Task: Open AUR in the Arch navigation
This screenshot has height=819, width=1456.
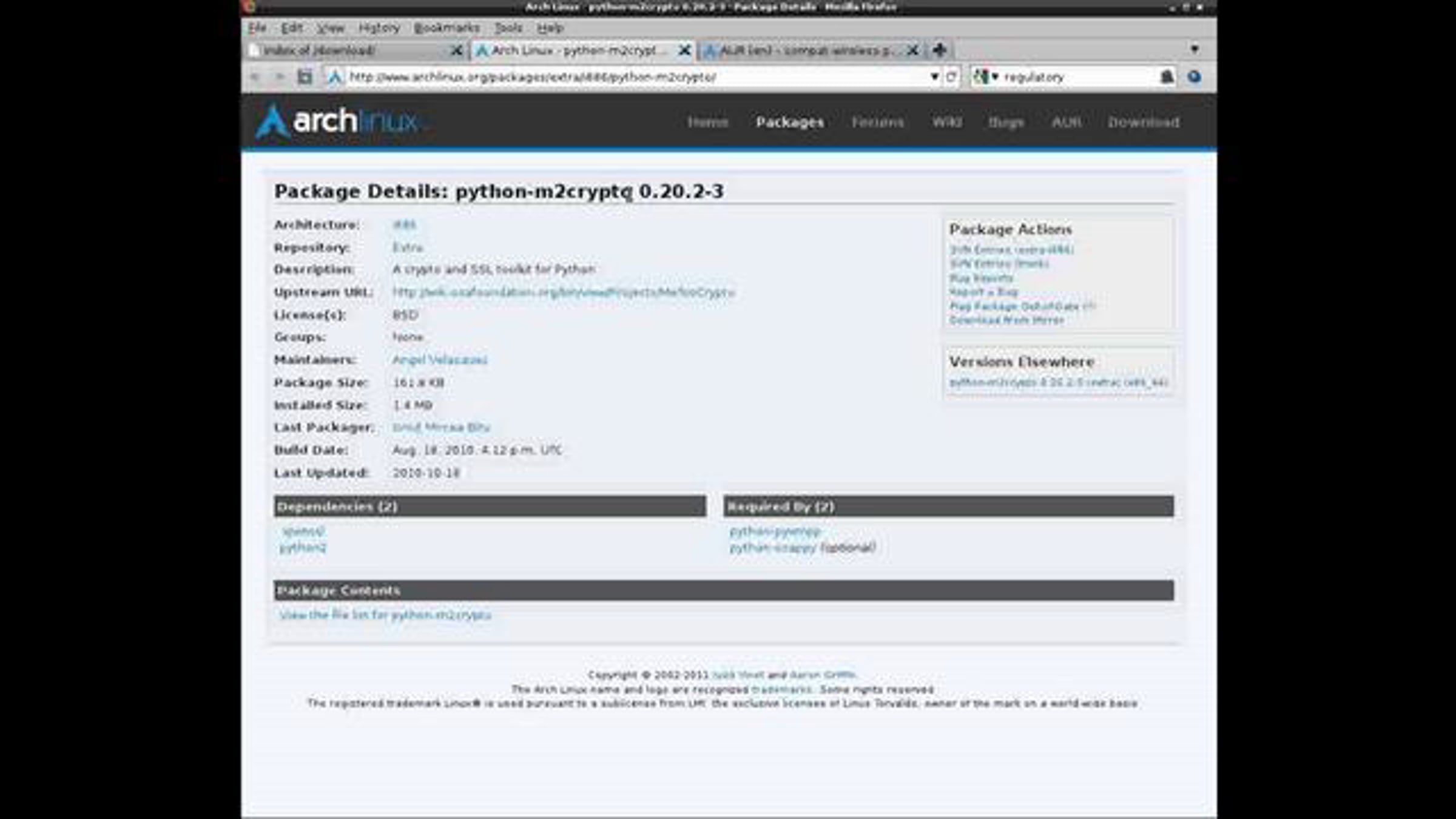Action: point(1066,122)
